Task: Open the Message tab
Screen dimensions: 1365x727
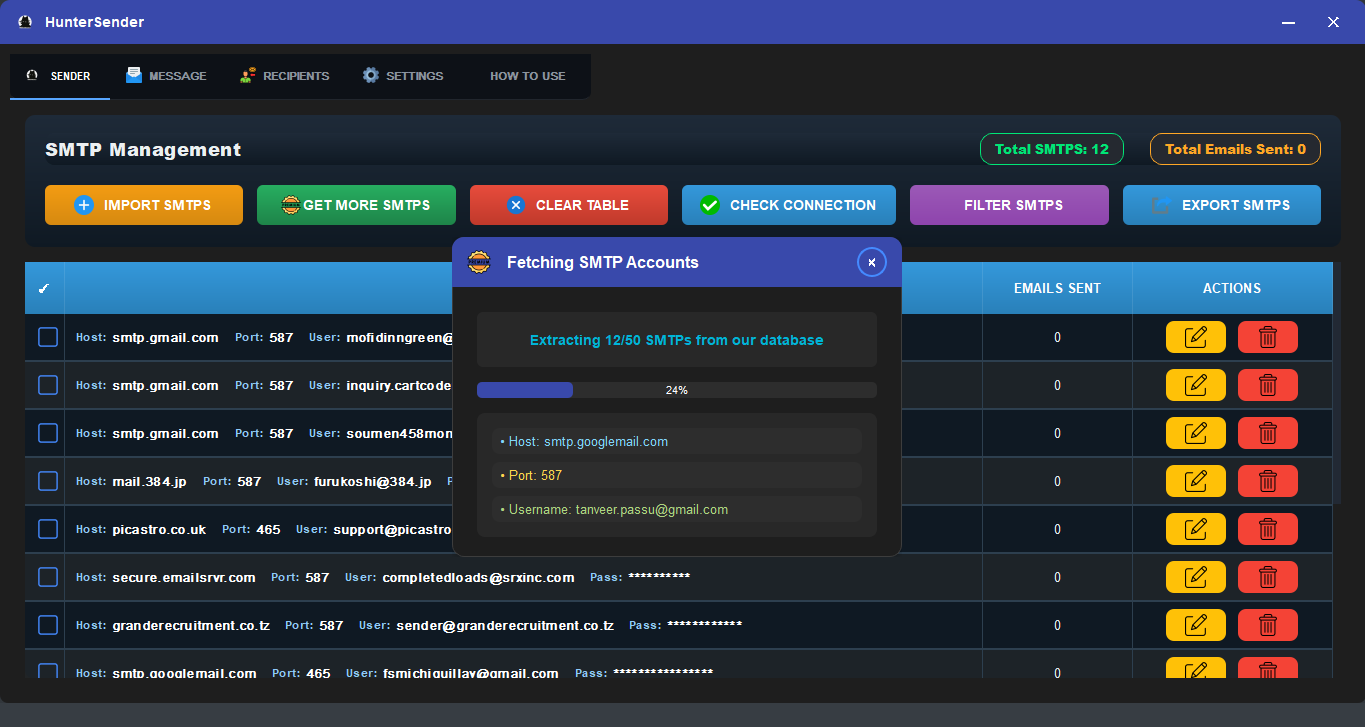Action: 166,76
